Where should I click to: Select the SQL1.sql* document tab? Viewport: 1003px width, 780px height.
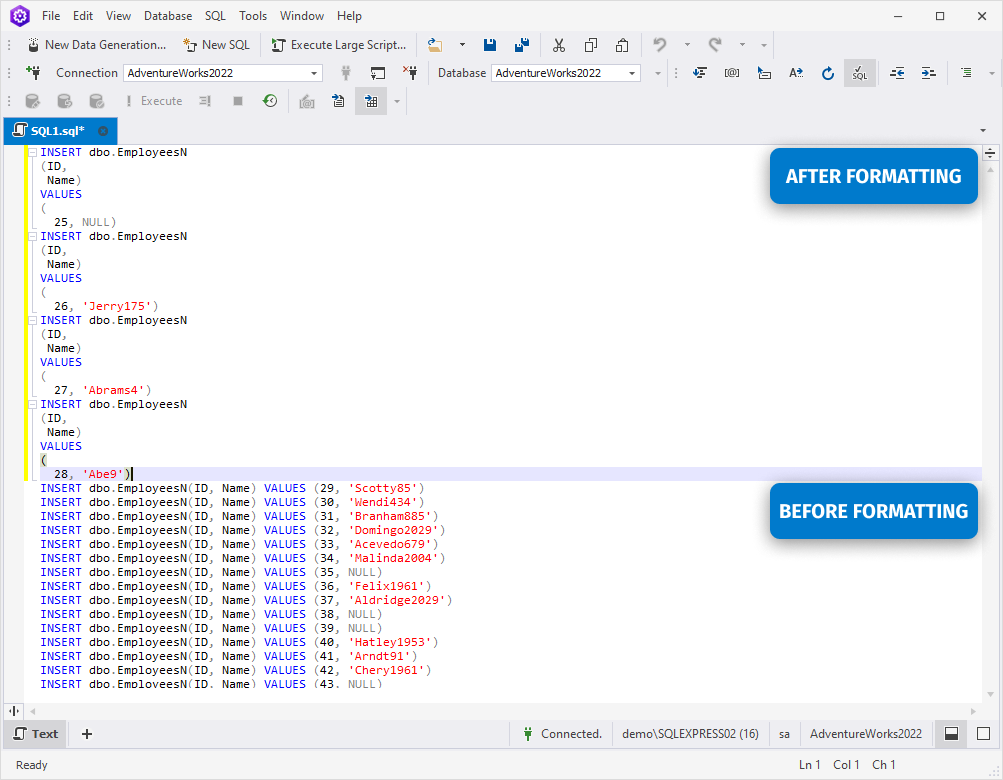(58, 131)
